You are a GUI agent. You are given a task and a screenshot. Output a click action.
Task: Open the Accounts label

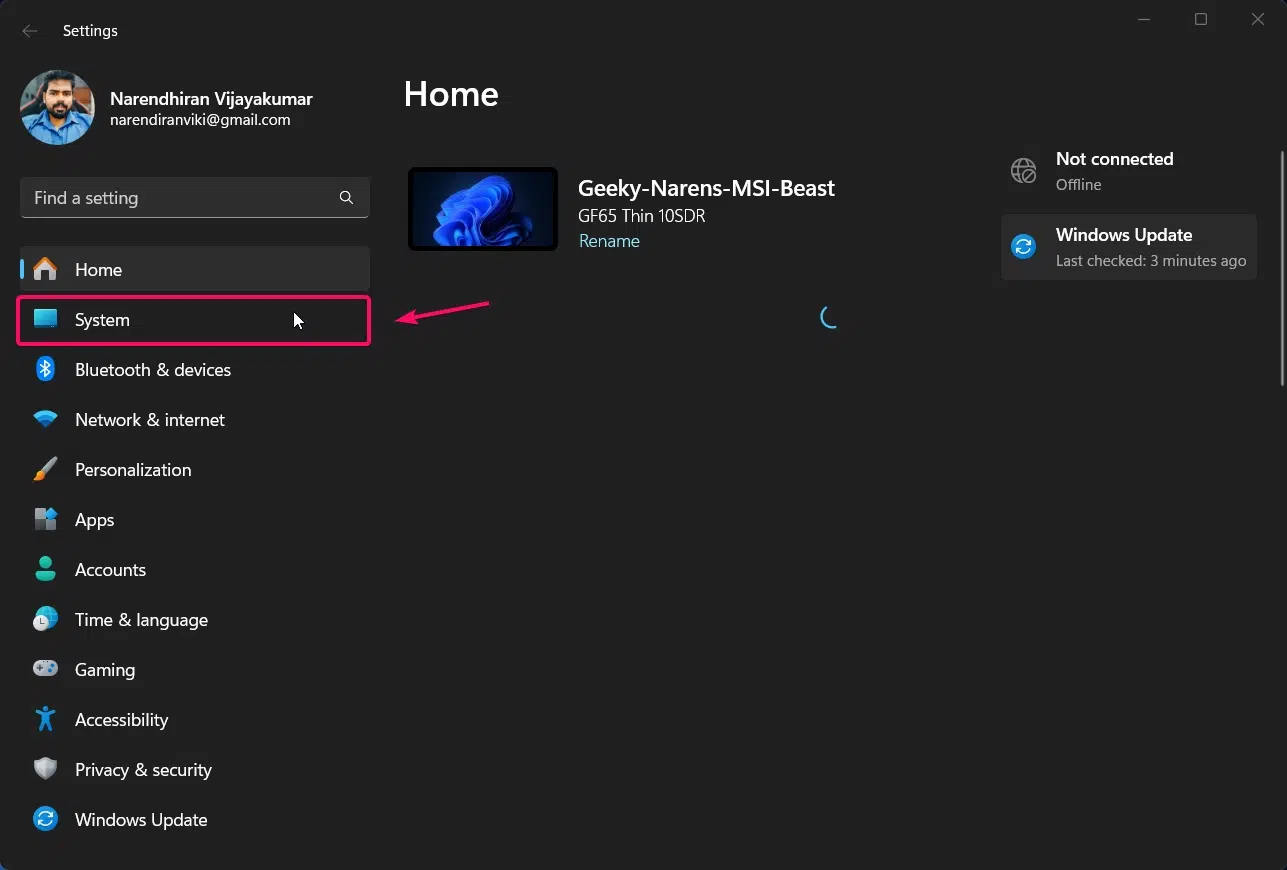(110, 570)
